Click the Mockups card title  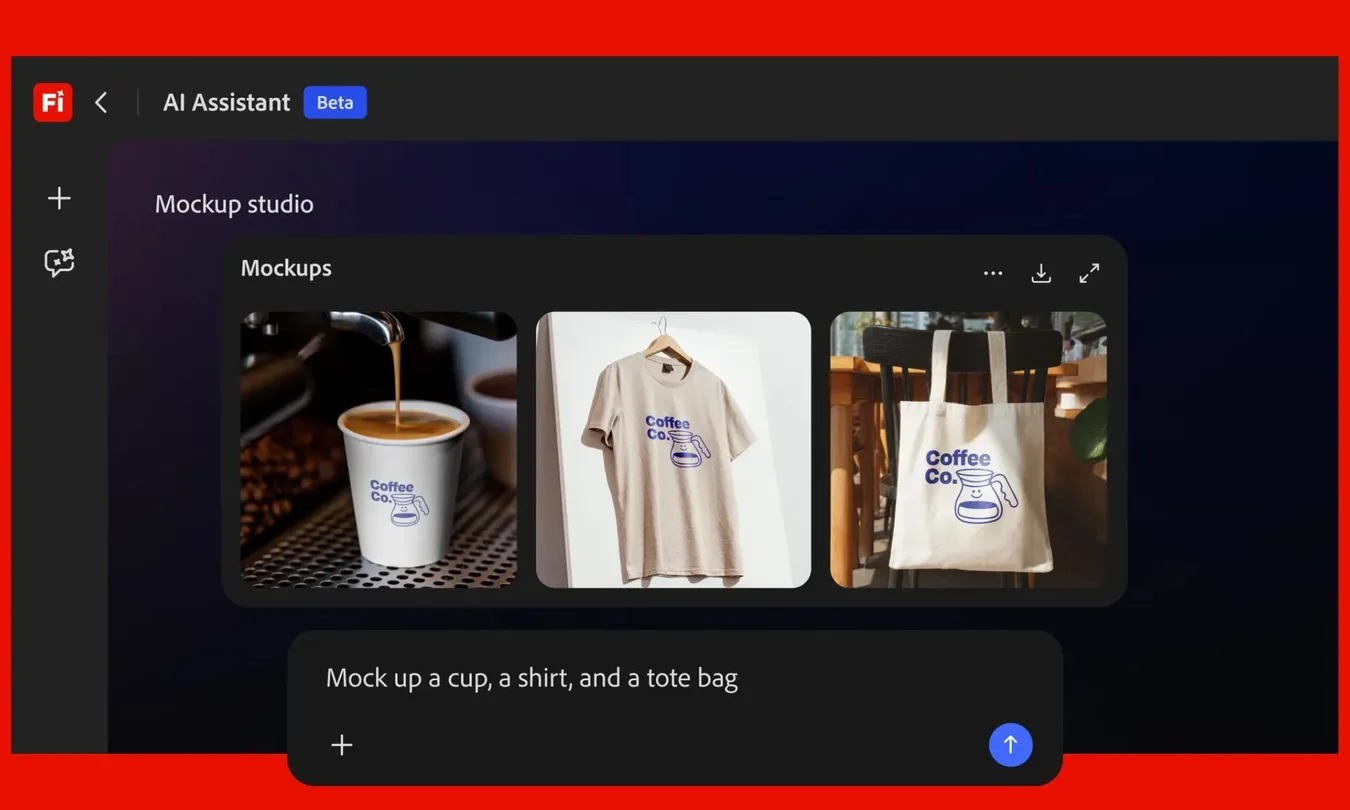tap(286, 268)
